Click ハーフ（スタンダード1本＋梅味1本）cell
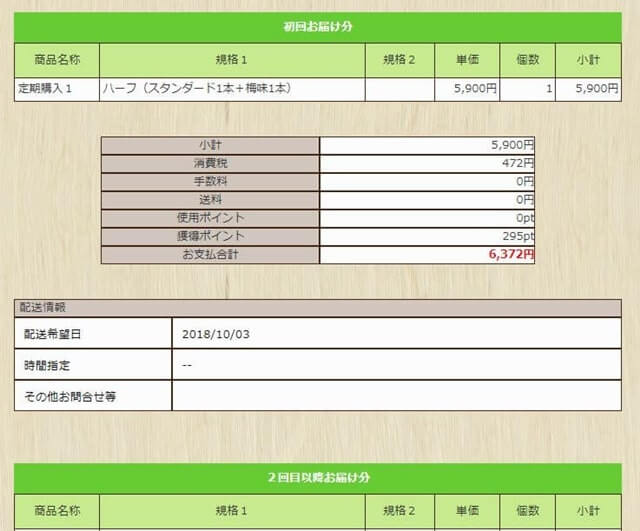Image resolution: width=640 pixels, height=531 pixels. 232,89
